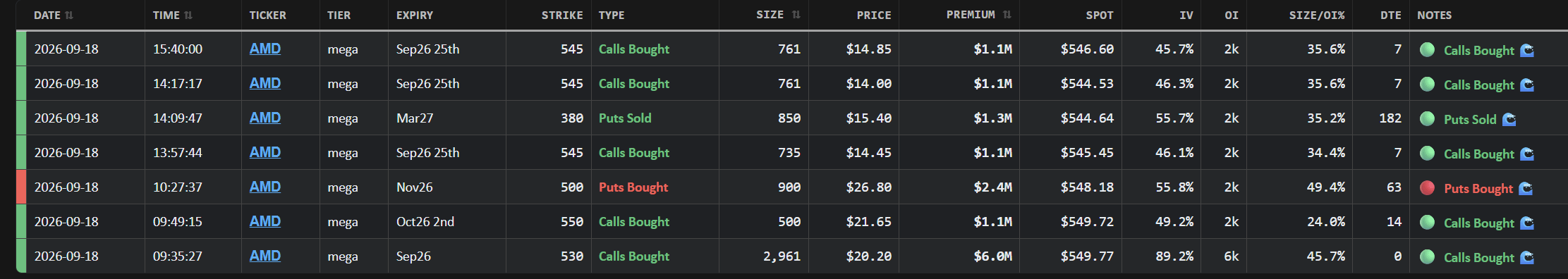
Task: Open the AMD ticker link in the 09:35:27 row
Action: 265,256
